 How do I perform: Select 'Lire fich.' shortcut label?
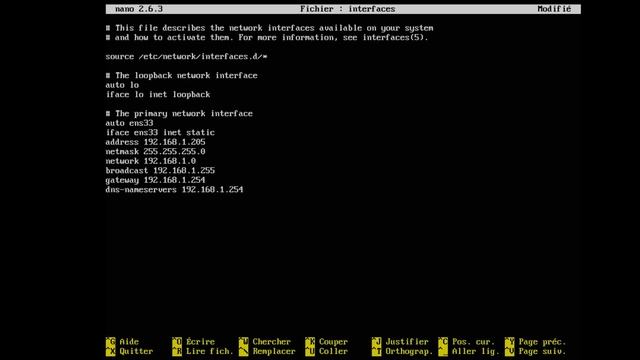(209, 351)
